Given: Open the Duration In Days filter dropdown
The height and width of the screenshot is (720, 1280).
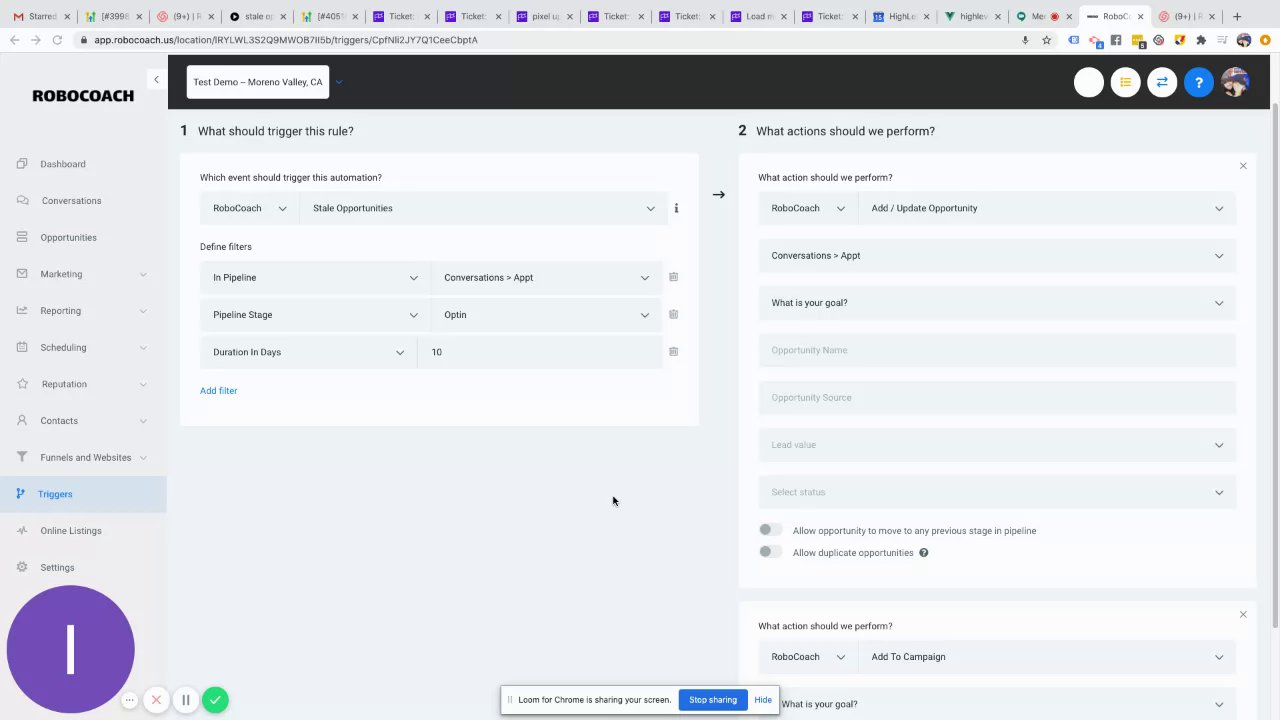Looking at the screenshot, I should 308,352.
